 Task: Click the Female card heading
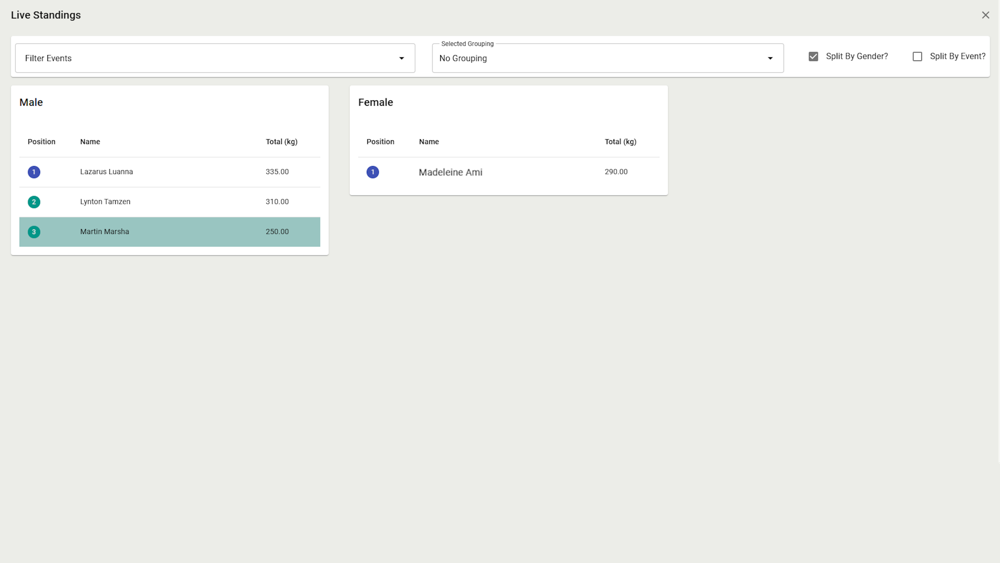coord(376,102)
